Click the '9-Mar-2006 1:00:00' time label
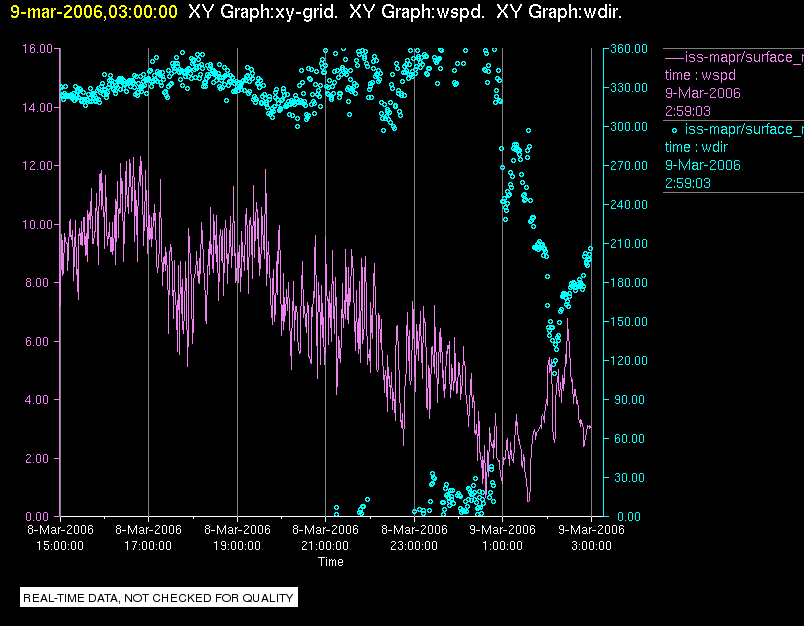Viewport: 804px width, 626px height. tap(502, 537)
